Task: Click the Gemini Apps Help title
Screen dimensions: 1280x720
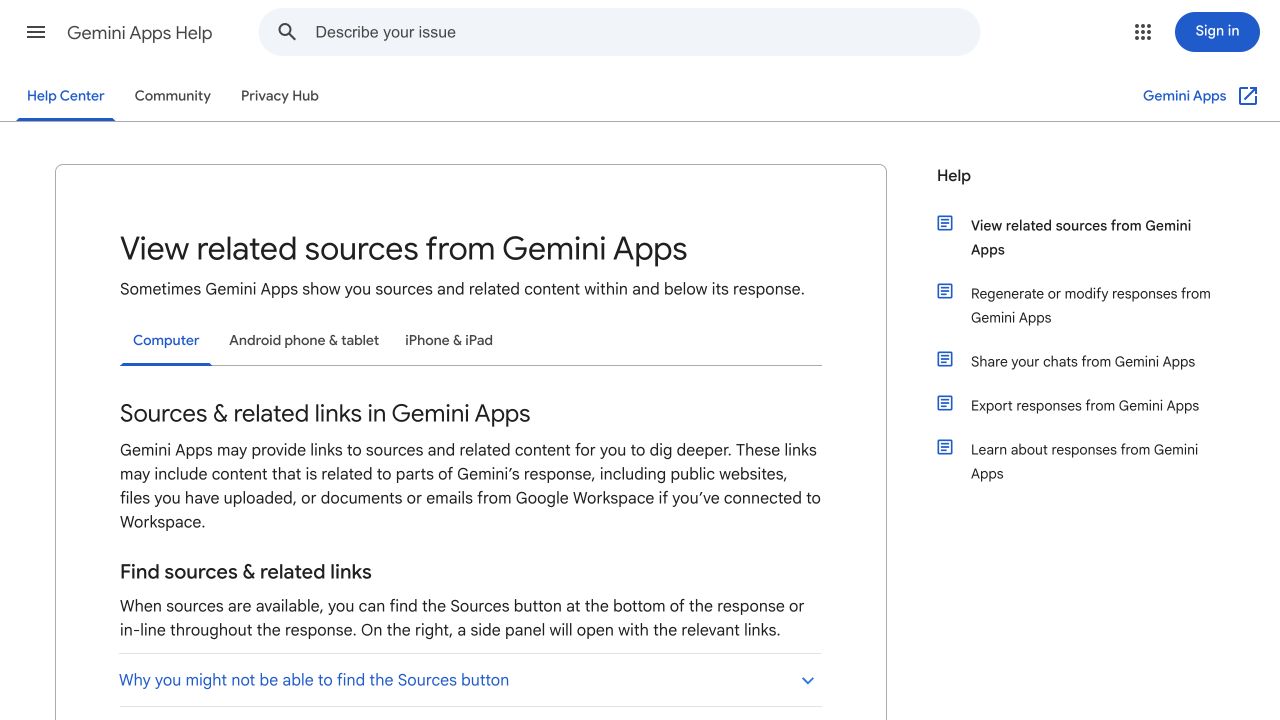Action: pyautogui.click(x=140, y=33)
